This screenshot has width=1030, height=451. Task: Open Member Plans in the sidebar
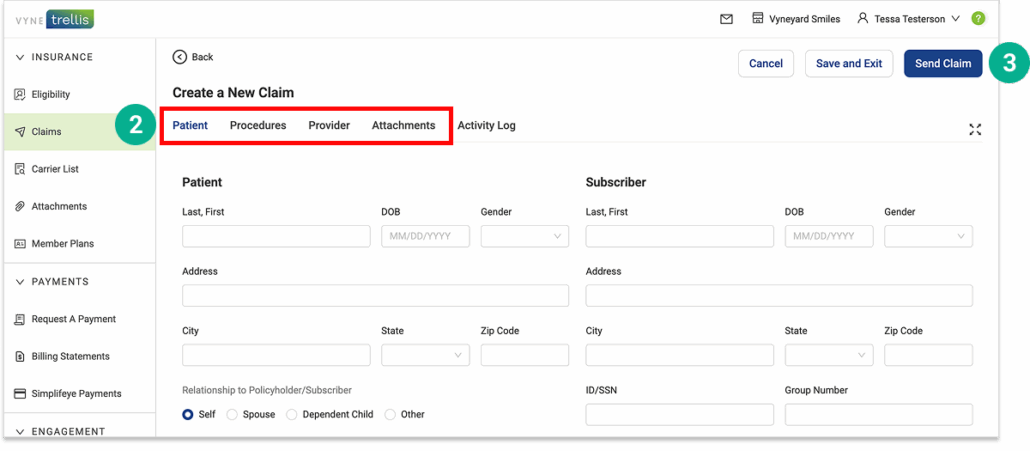click(x=62, y=244)
